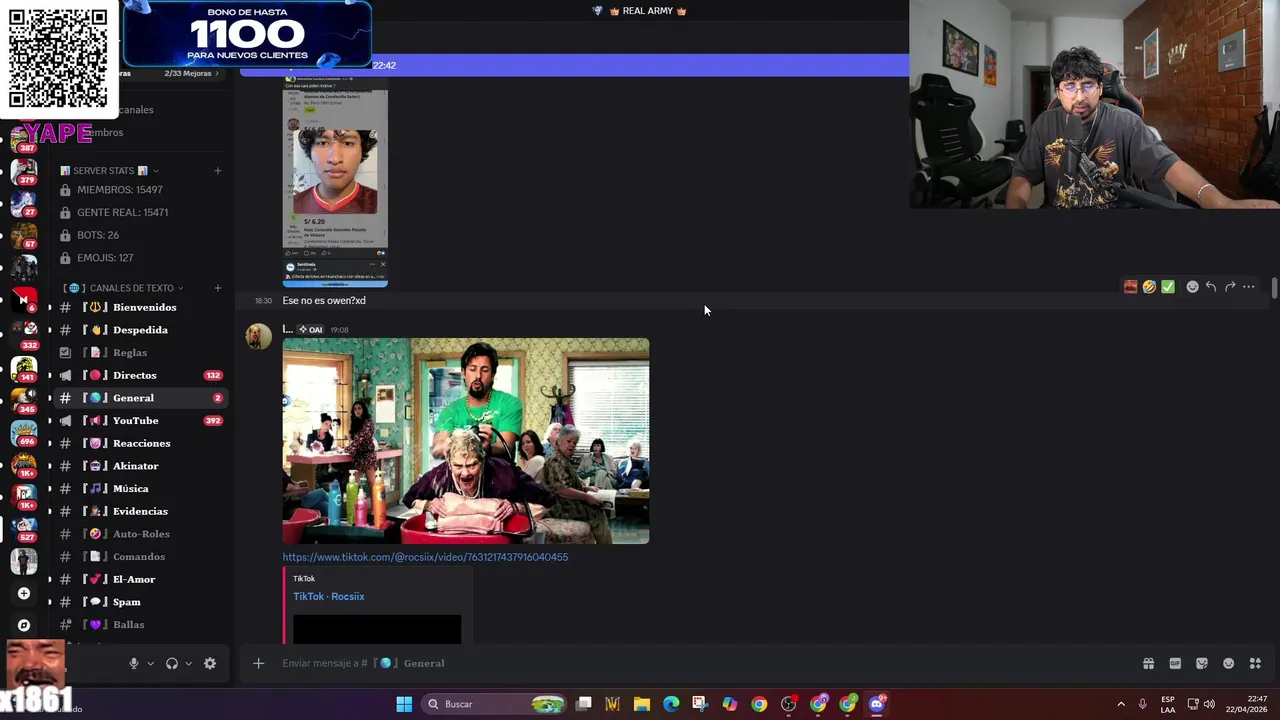Click the purple new messages bar
The height and width of the screenshot is (720, 1280).
pyautogui.click(x=575, y=65)
